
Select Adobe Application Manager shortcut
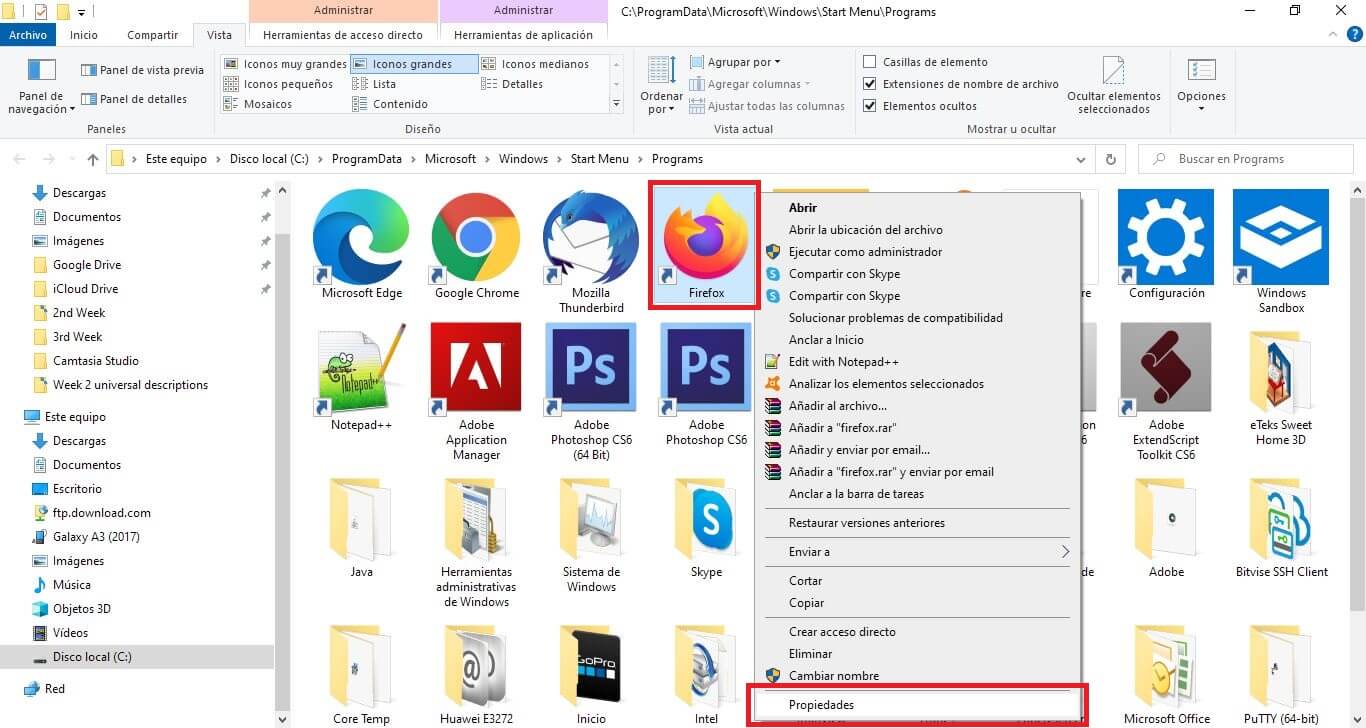[x=476, y=369]
